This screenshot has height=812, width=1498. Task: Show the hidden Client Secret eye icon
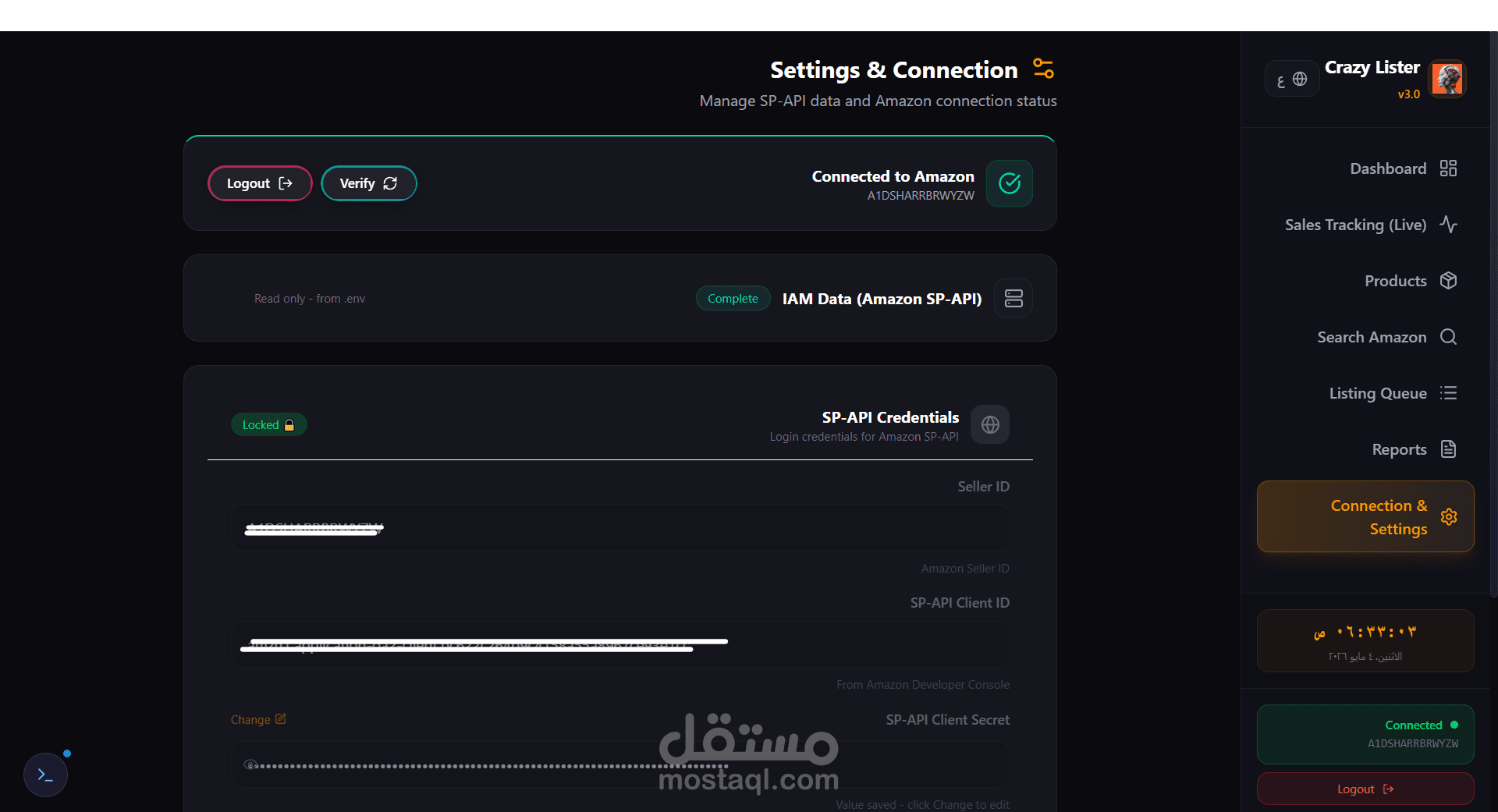(250, 764)
